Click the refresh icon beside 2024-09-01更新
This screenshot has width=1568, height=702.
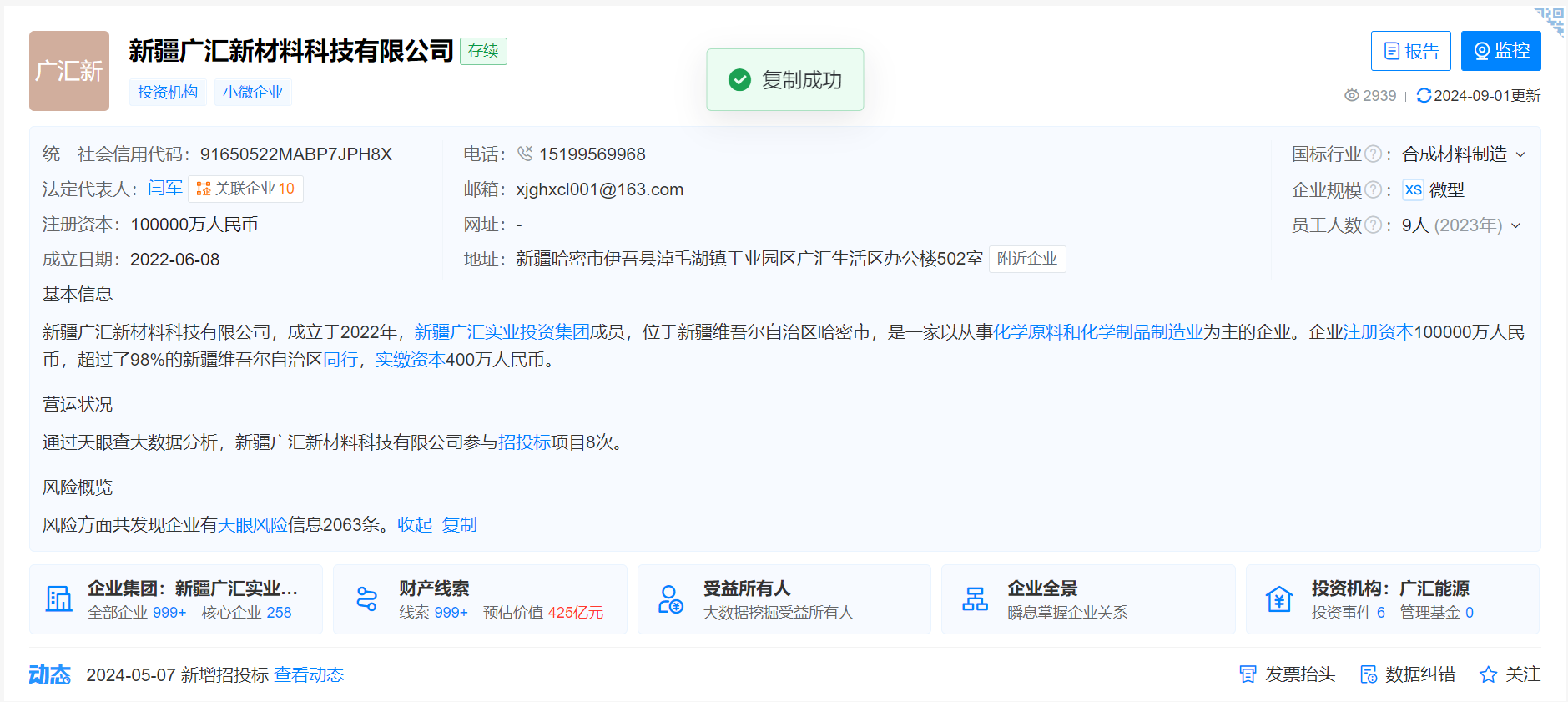pyautogui.click(x=1424, y=96)
